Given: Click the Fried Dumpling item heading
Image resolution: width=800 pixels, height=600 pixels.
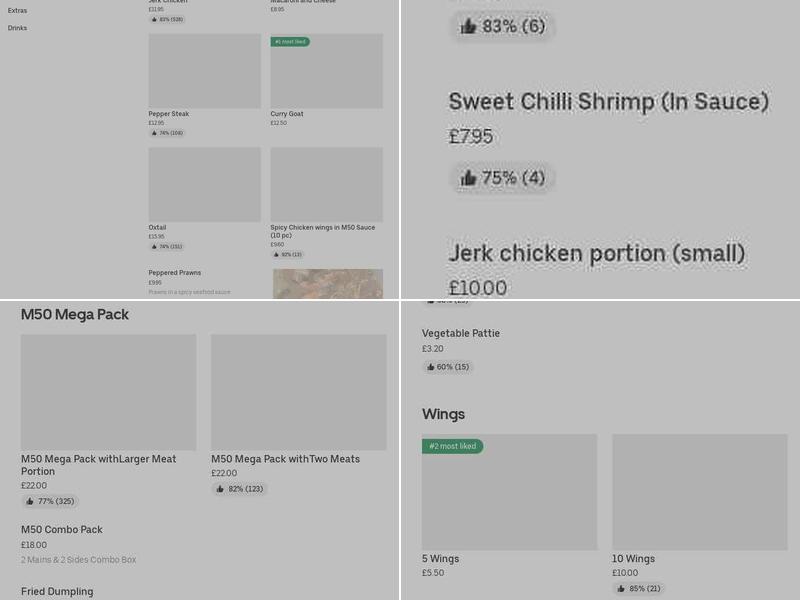Looking at the screenshot, I should (58, 591).
